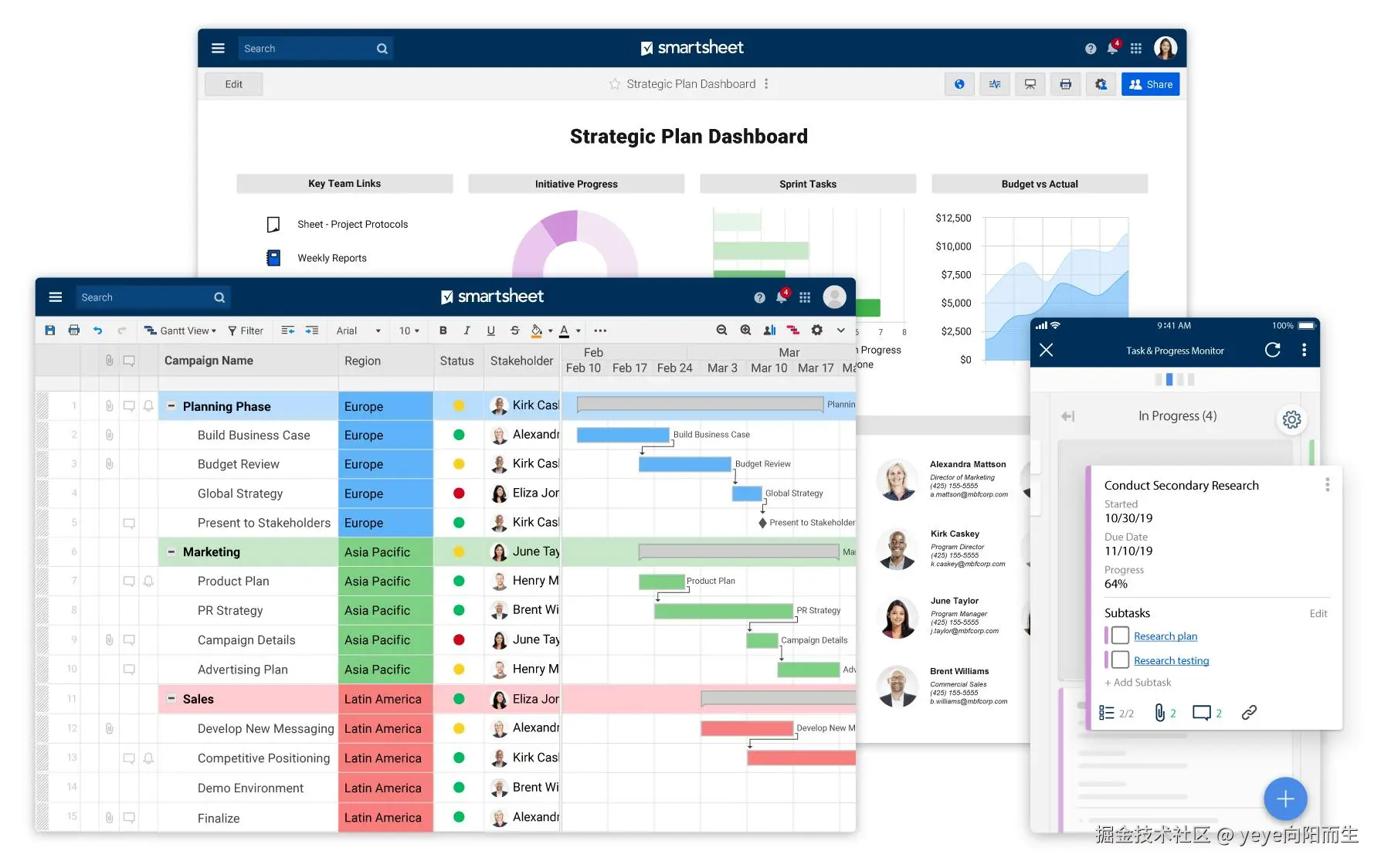Expand the sheet toolbar chevron
1381x868 pixels.
841,331
